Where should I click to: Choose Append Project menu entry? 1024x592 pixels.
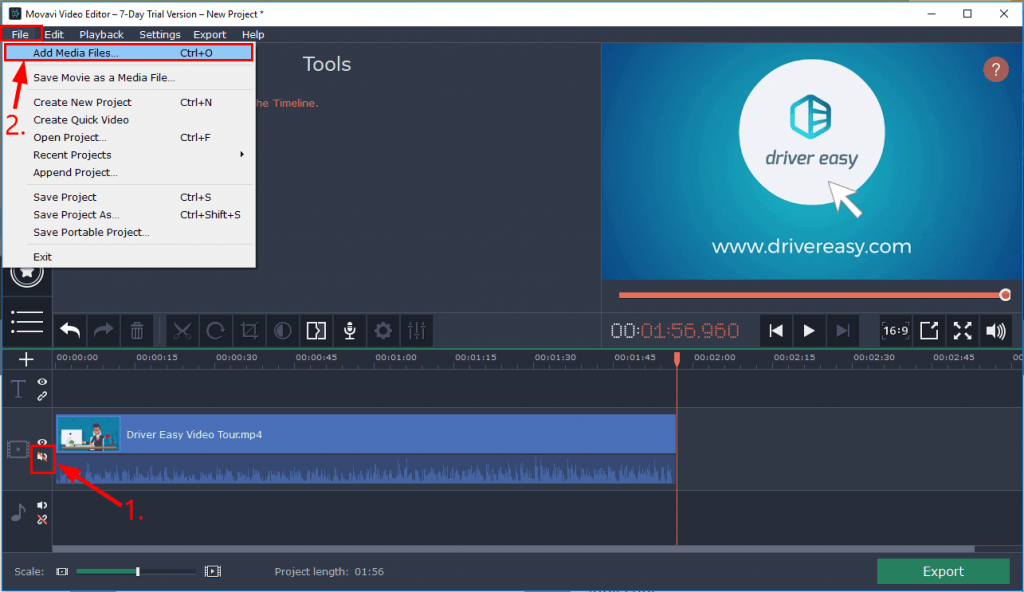(x=129, y=173)
